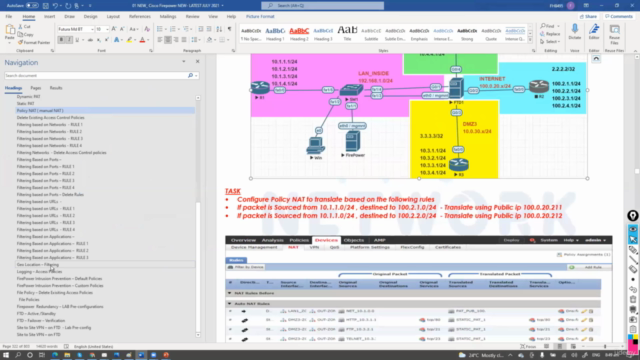Click the Sort icon
640x360 pixels.
click(x=219, y=29)
